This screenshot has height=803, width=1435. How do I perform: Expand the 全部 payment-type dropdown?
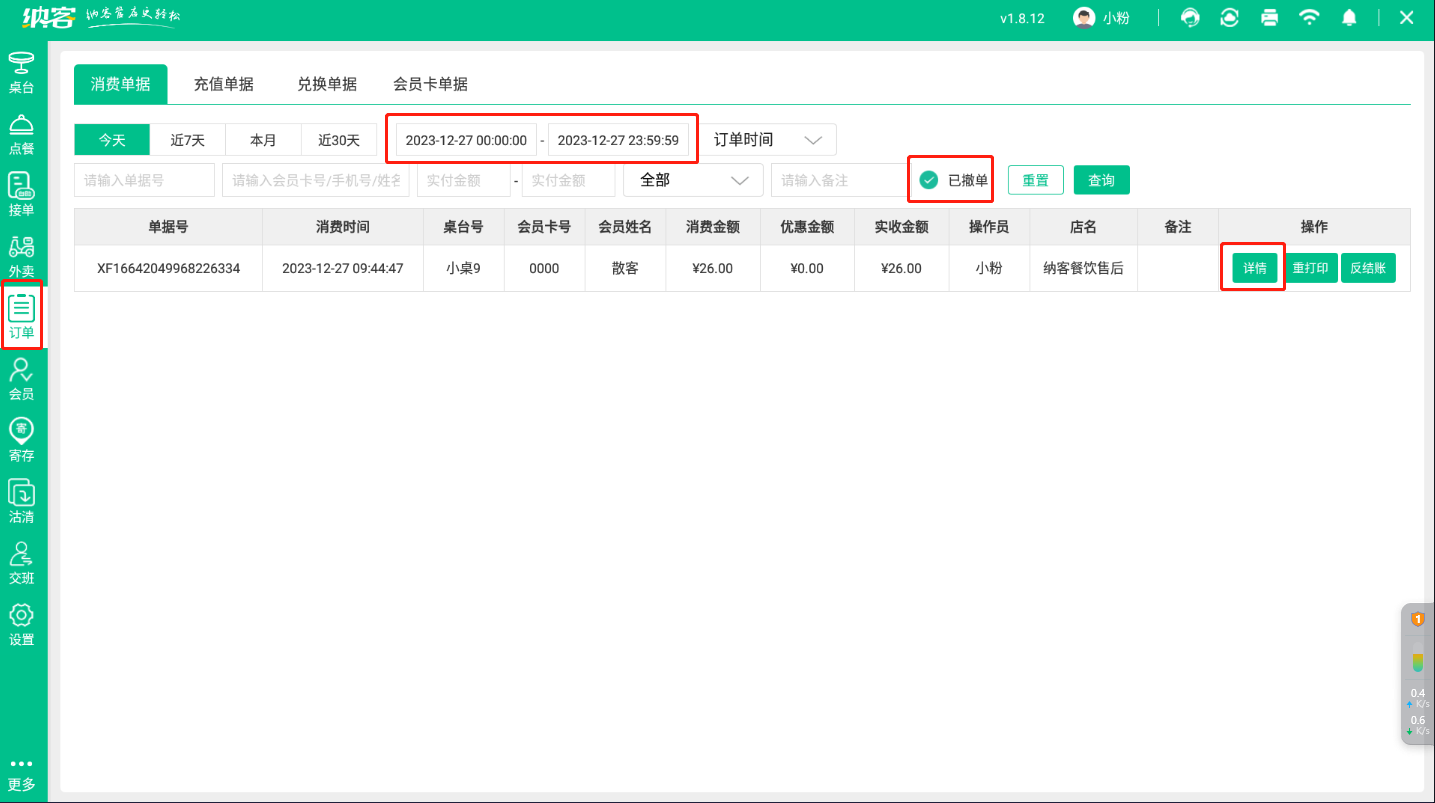pos(692,180)
